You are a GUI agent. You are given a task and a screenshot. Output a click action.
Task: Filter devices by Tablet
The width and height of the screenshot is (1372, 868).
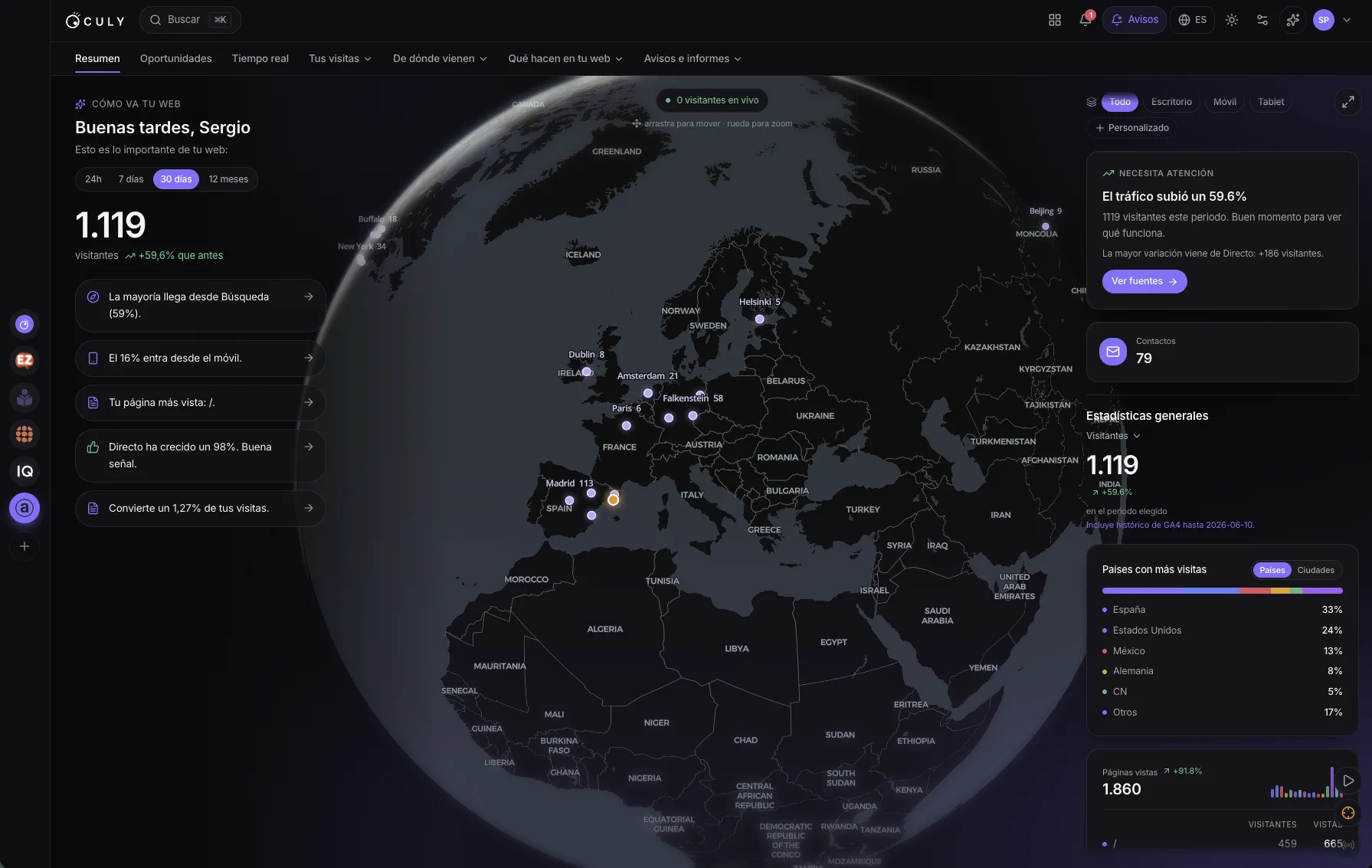pos(1271,102)
